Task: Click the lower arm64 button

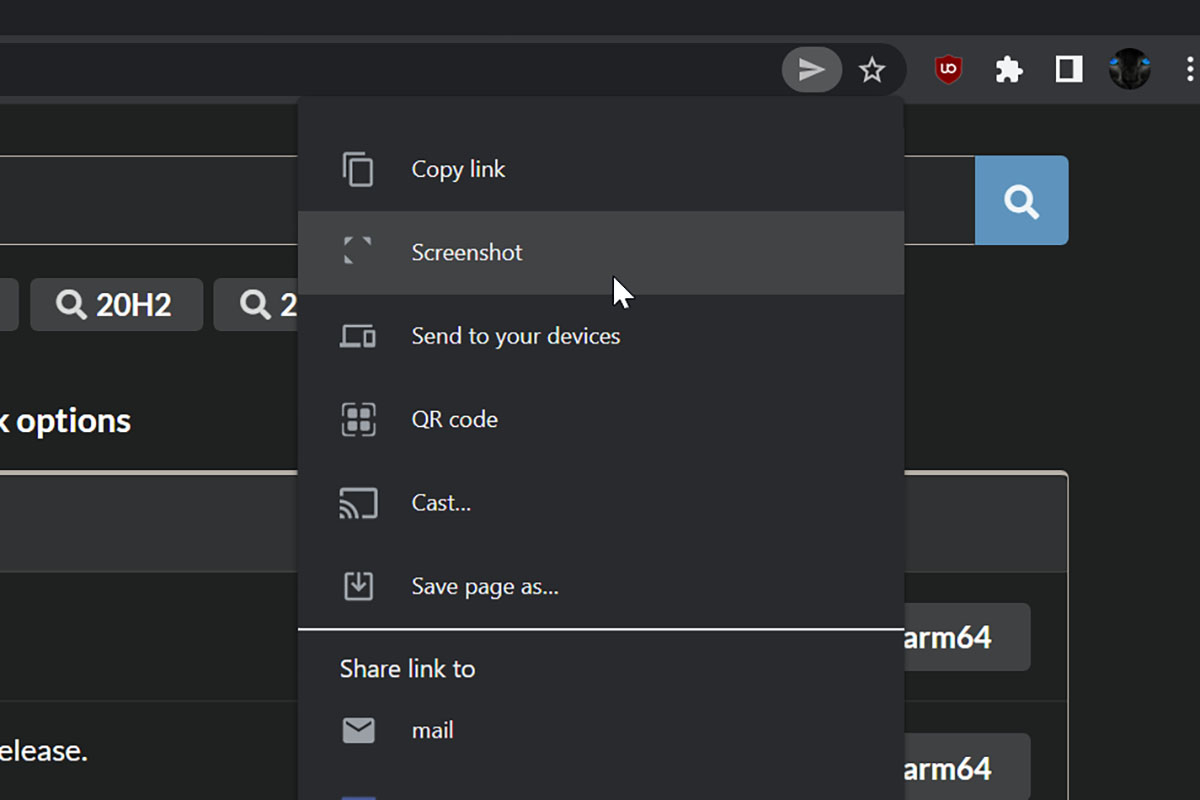Action: point(967,767)
